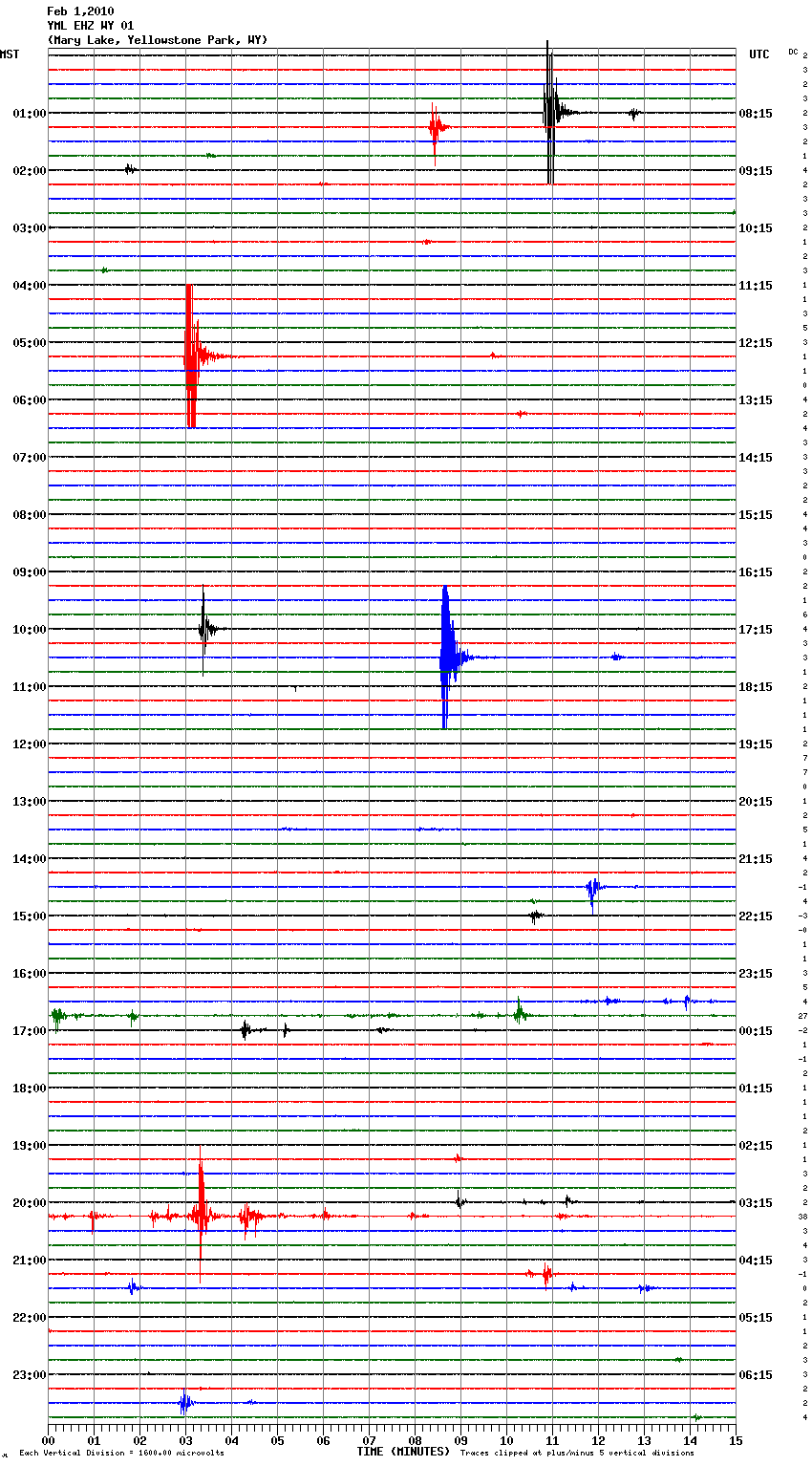Screen dimensions: 812x1466
Task: Click the '04:00' MST hour label
Action: pyautogui.click(x=29, y=285)
